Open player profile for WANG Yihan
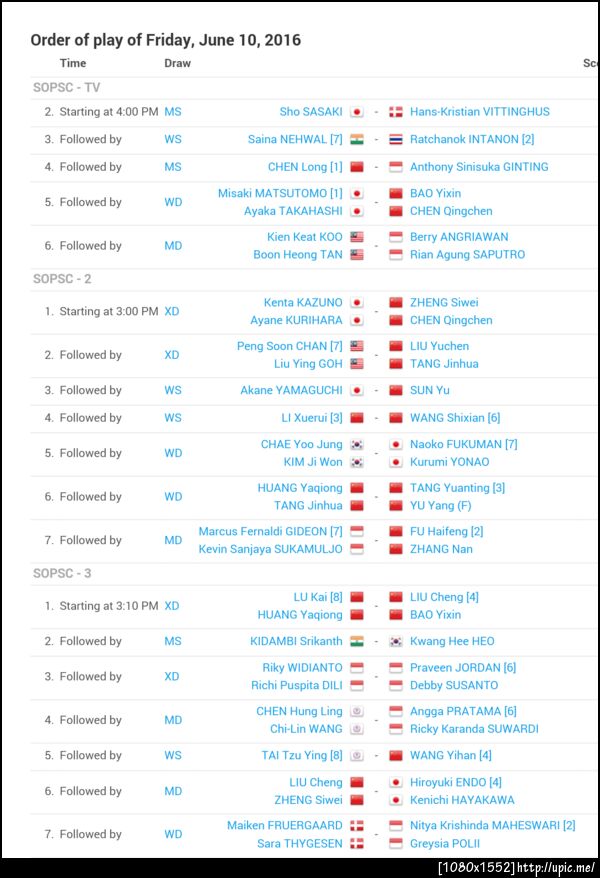Screen dimensions: 600x878 450,756
